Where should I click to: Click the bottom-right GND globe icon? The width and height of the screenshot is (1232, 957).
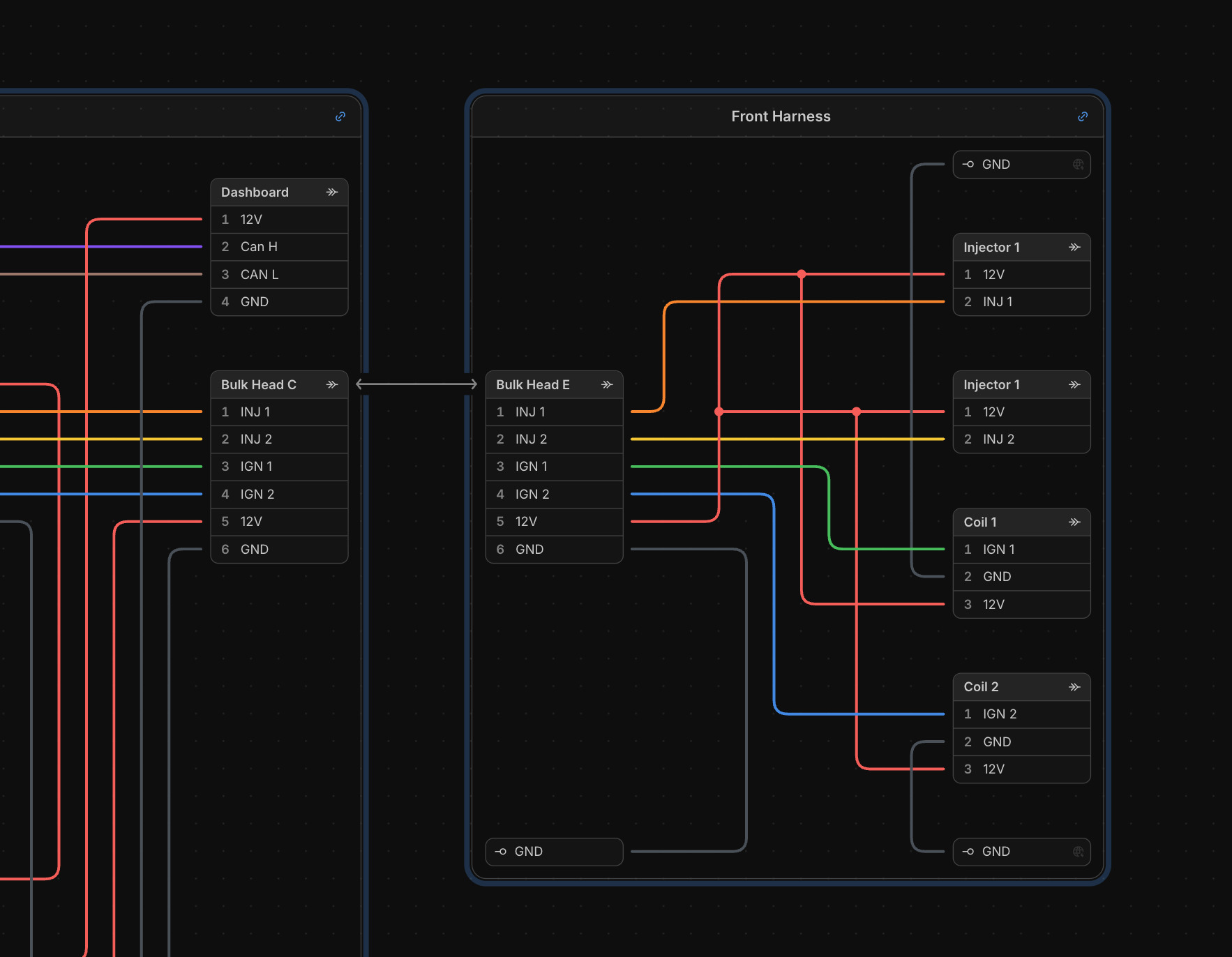click(1079, 852)
